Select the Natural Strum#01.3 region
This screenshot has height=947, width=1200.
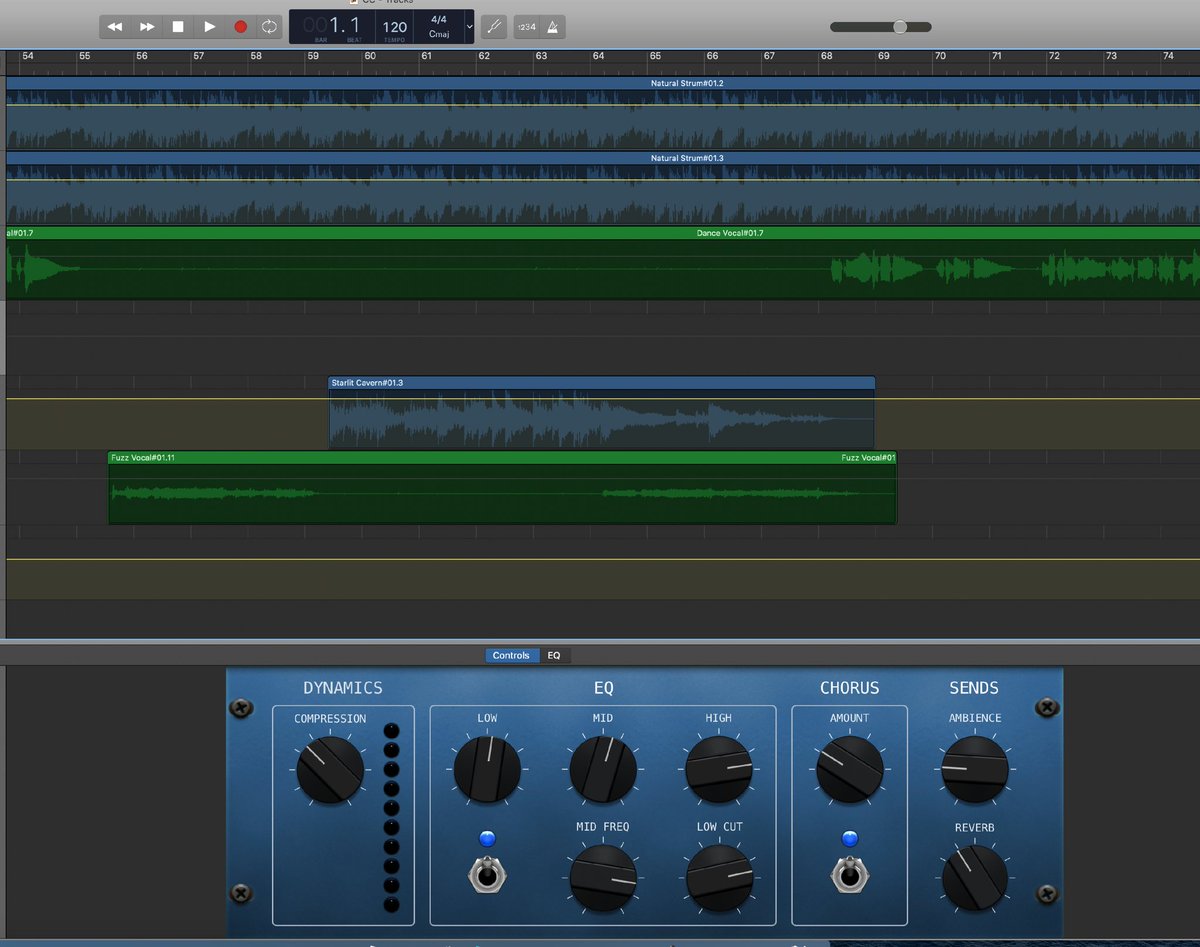602,189
